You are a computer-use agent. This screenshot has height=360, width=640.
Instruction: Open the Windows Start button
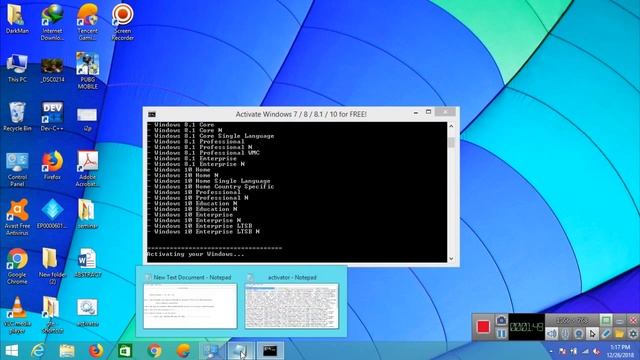point(11,351)
